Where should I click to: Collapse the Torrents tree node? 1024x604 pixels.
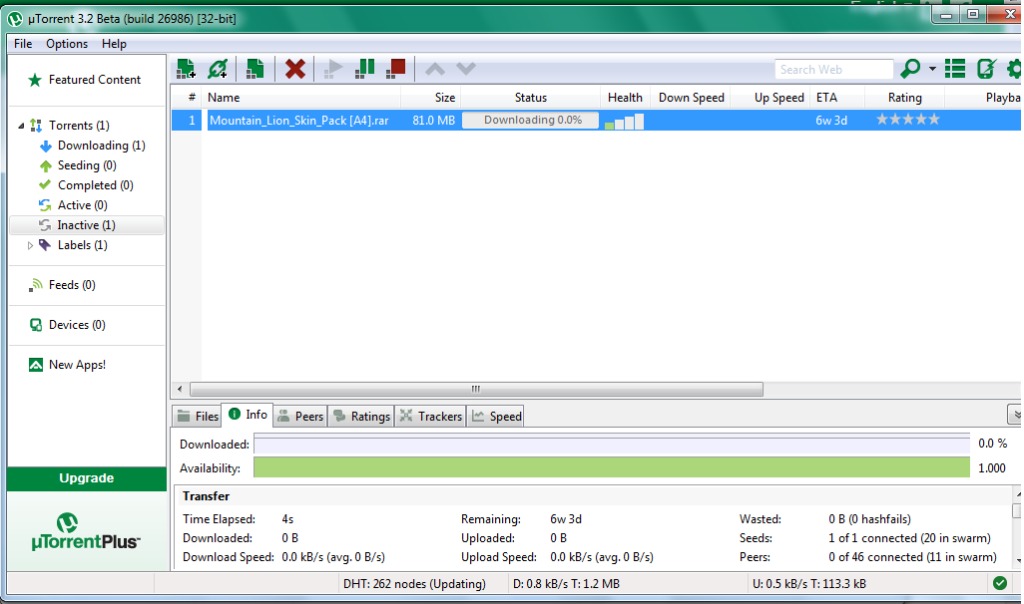click(x=21, y=125)
